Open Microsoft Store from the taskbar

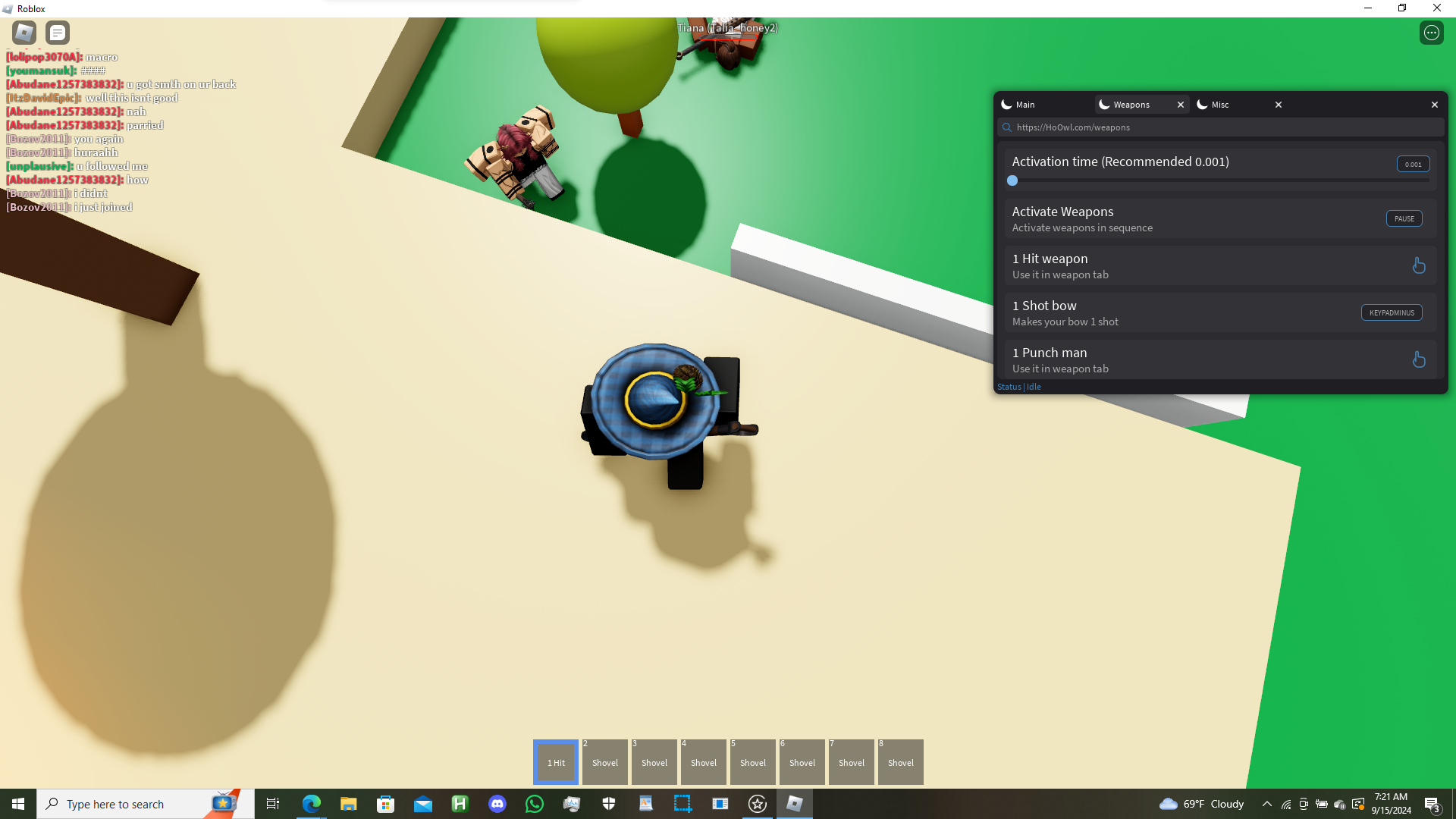[x=385, y=804]
